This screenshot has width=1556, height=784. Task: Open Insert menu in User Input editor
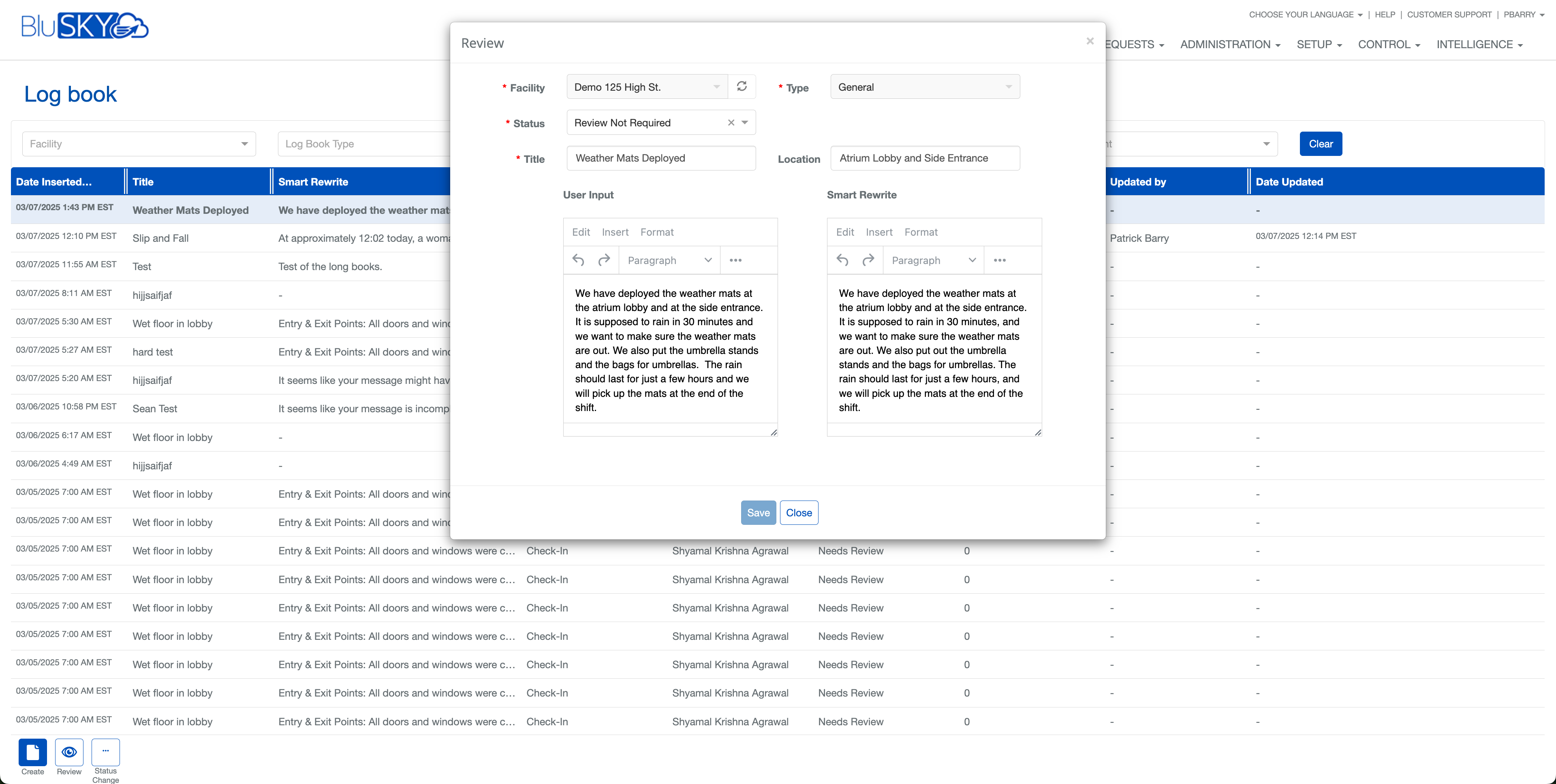click(615, 232)
